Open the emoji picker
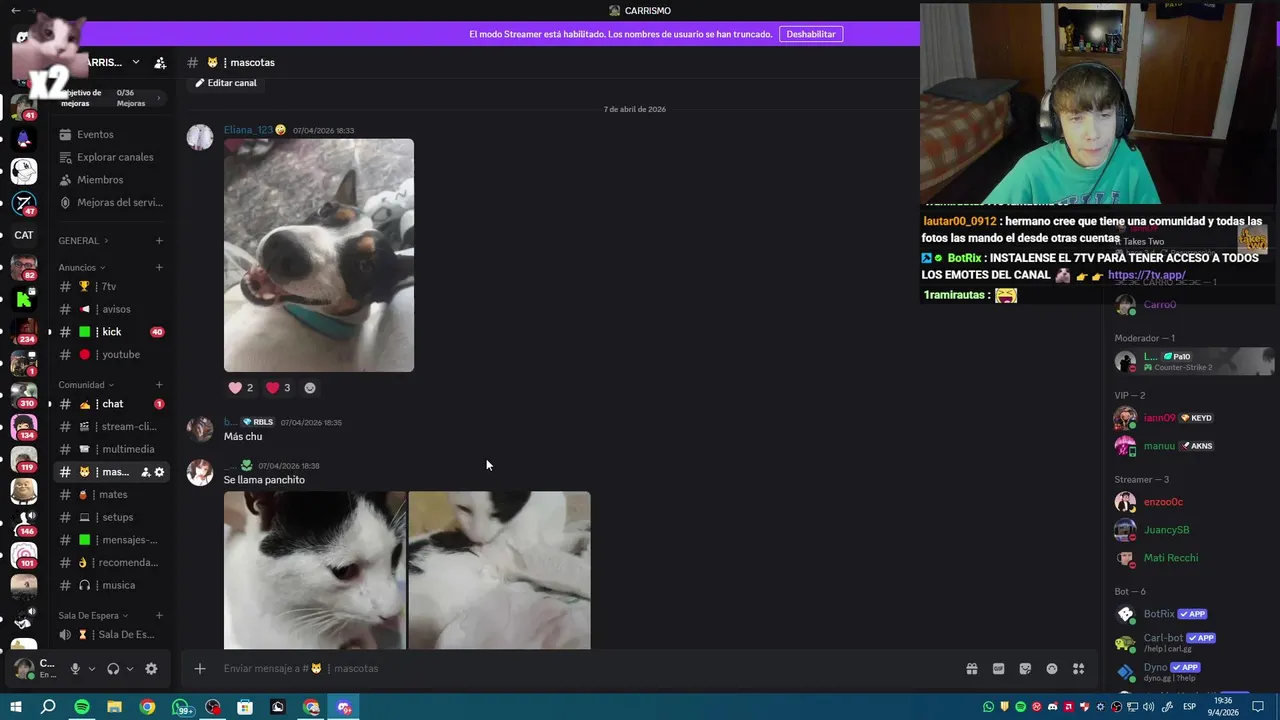Viewport: 1280px width, 720px height. 1052,669
